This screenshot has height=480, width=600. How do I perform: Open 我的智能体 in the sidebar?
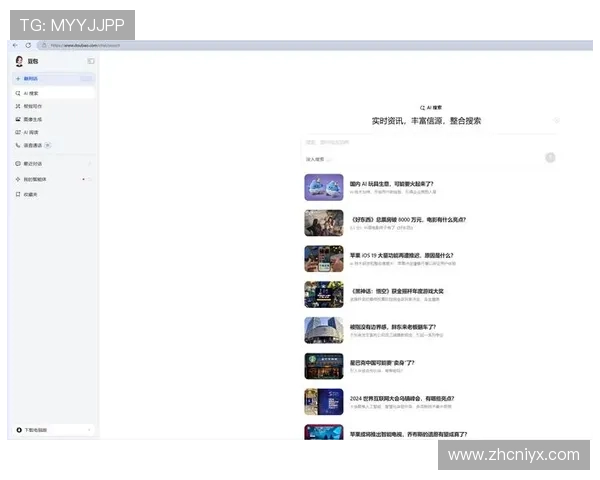click(34, 179)
